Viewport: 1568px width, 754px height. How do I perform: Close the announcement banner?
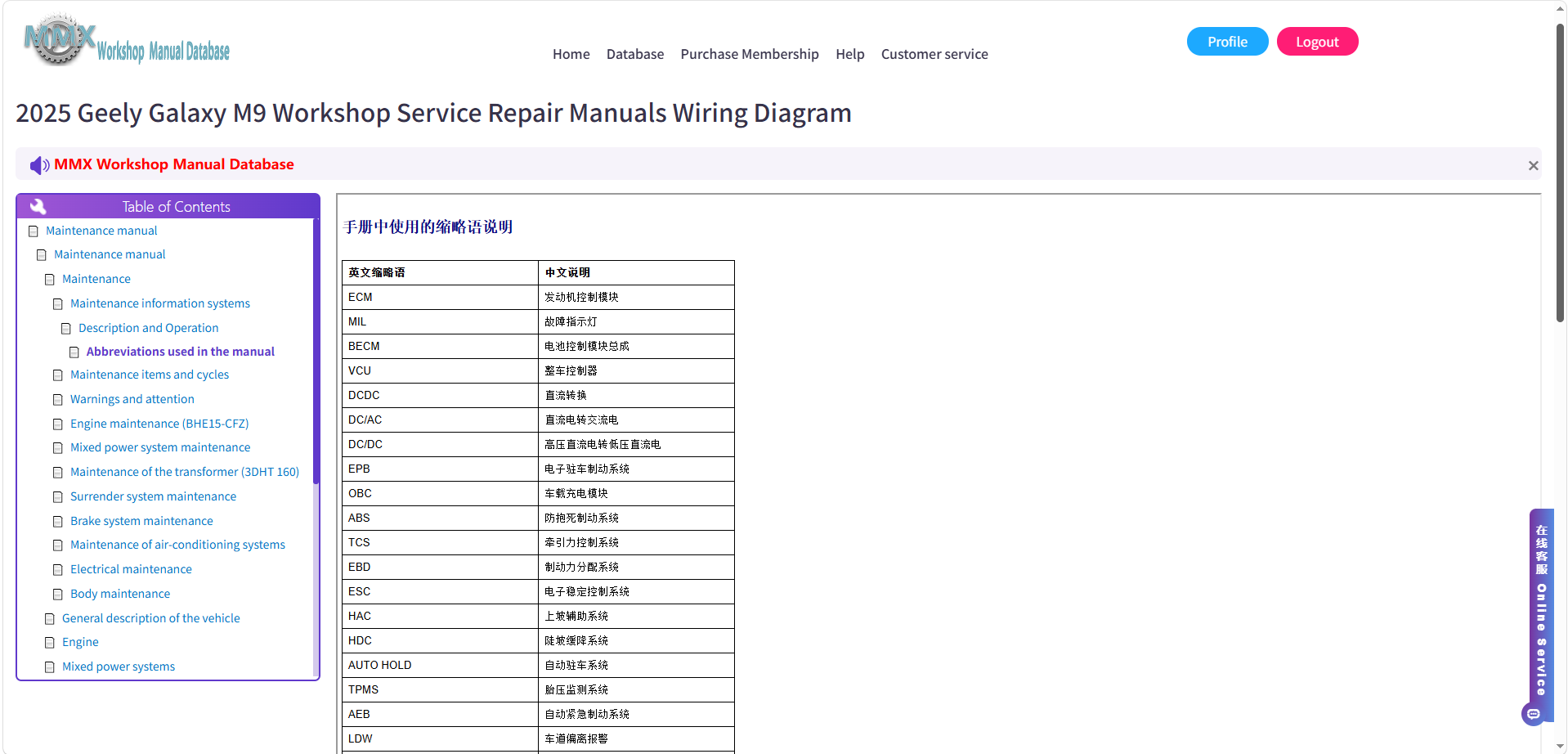[x=1533, y=165]
